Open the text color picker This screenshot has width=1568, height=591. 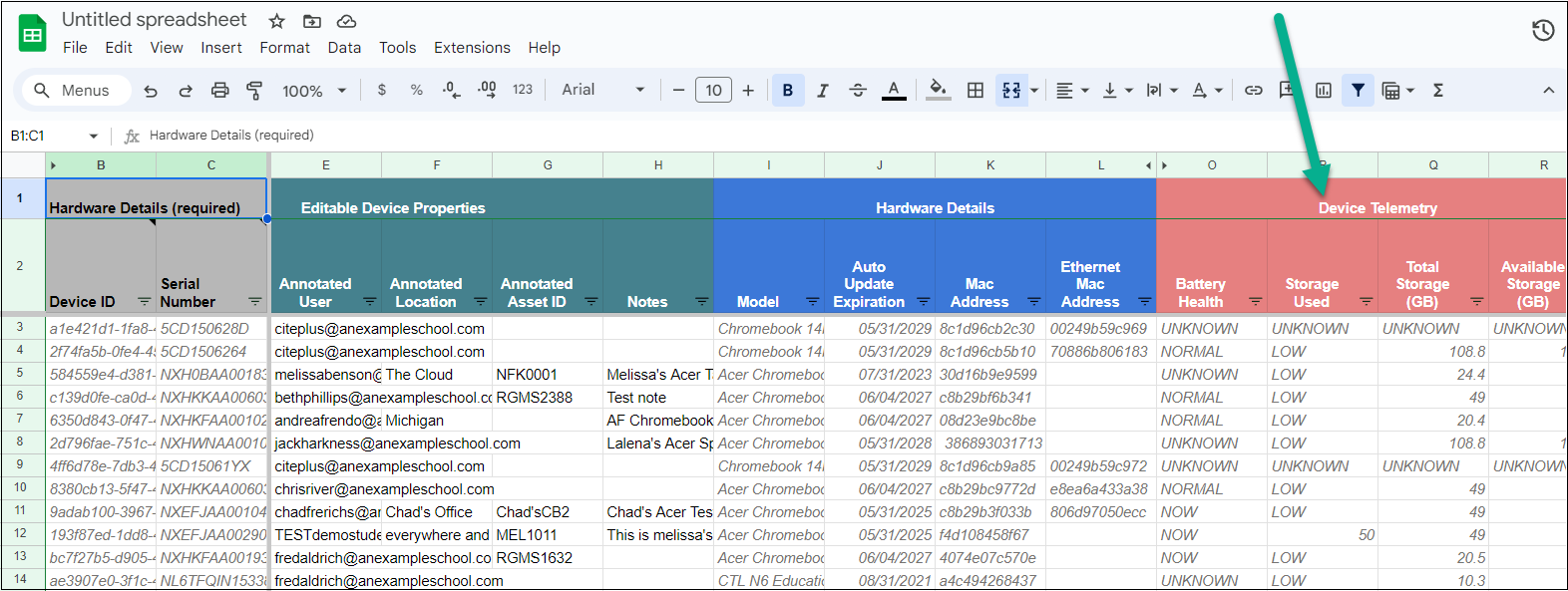pyautogui.click(x=894, y=90)
